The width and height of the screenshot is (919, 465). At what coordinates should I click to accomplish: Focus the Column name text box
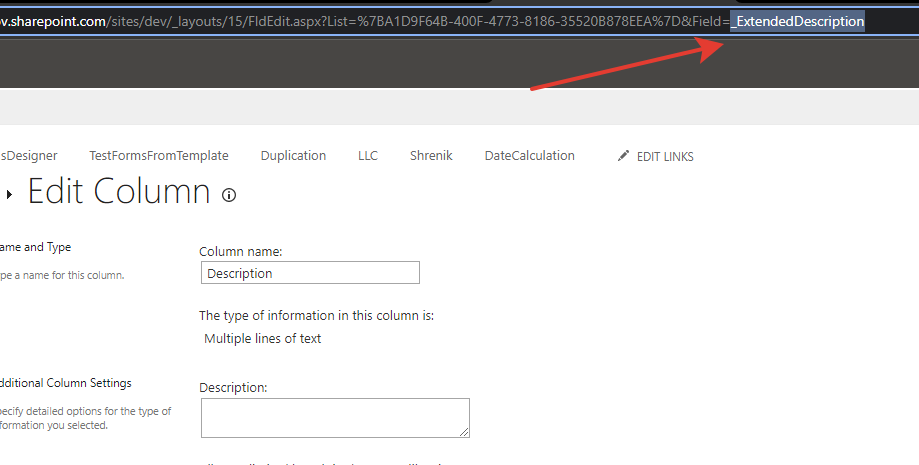click(x=309, y=273)
